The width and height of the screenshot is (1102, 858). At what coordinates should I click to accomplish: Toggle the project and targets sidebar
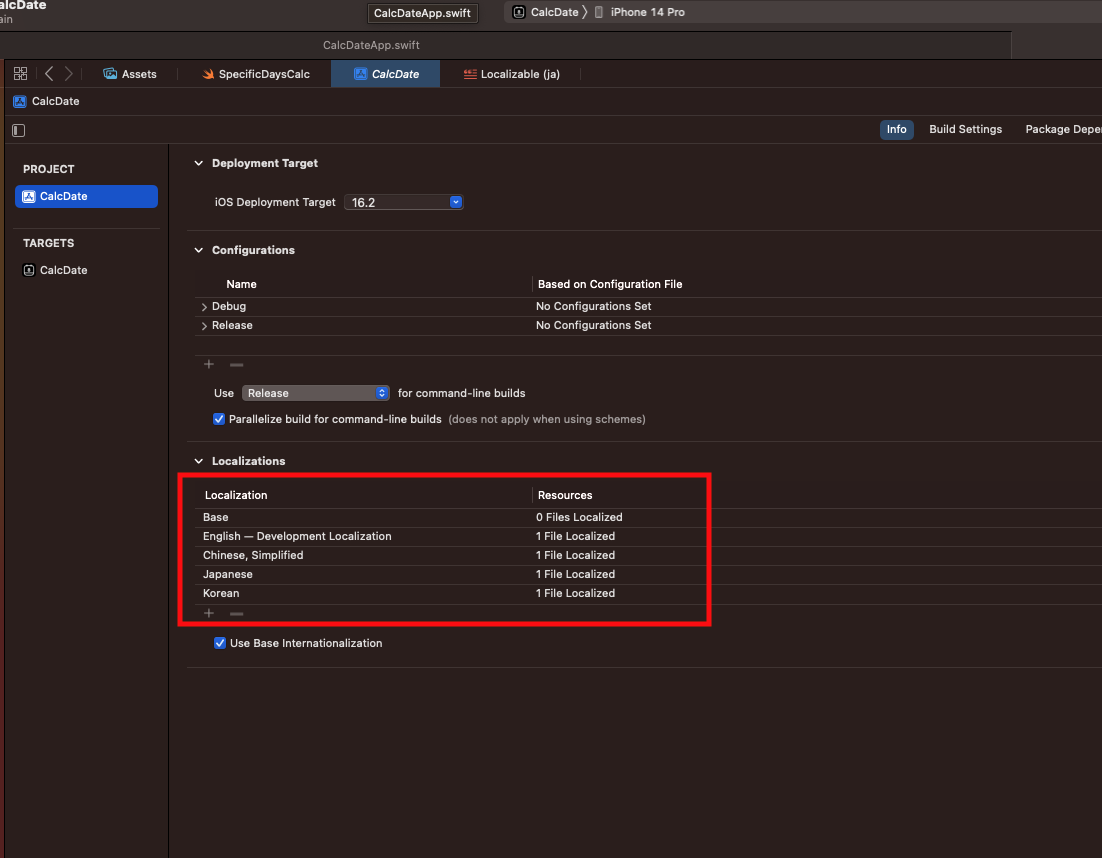point(19,130)
